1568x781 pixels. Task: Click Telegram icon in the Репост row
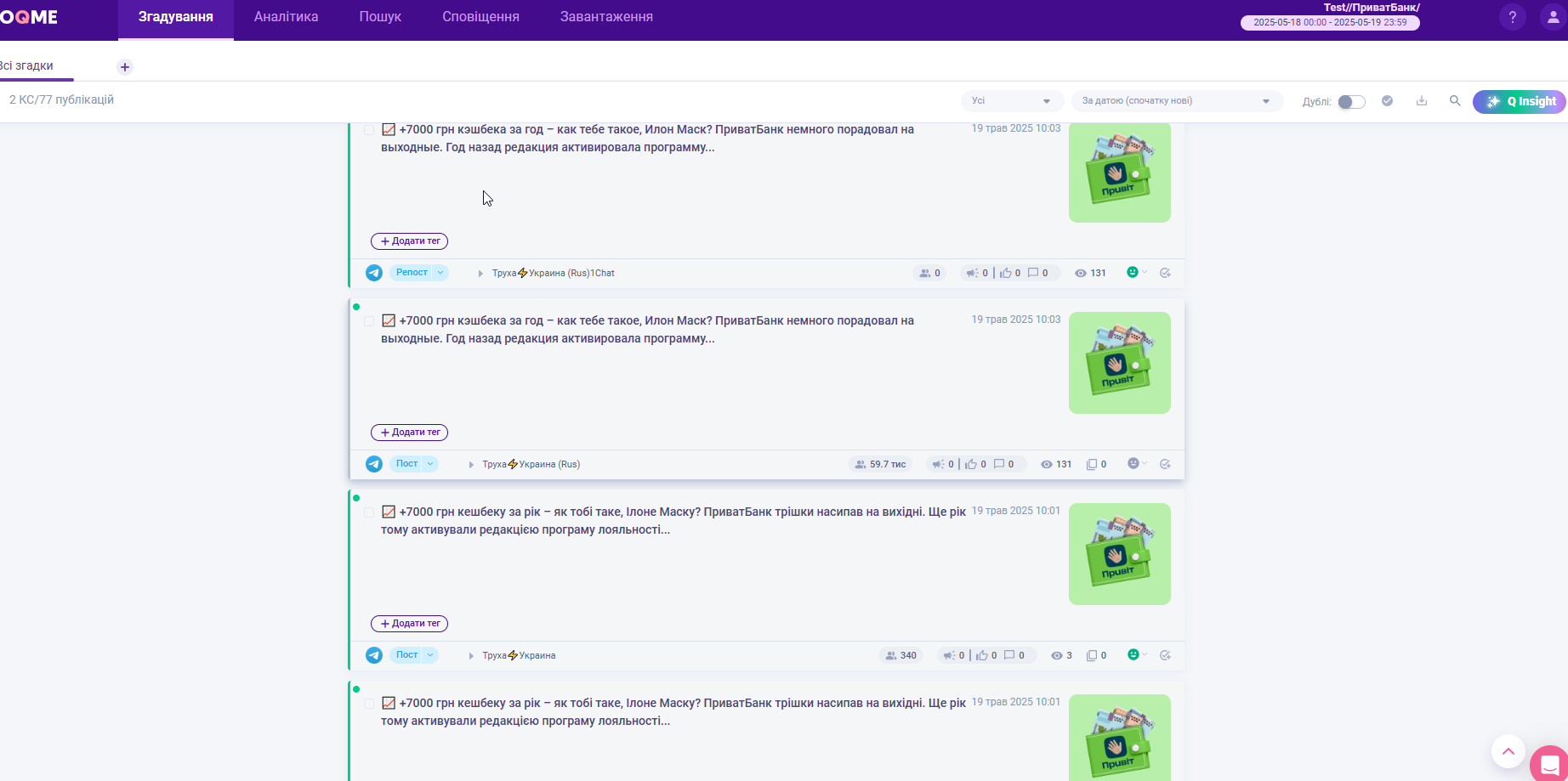(x=374, y=273)
